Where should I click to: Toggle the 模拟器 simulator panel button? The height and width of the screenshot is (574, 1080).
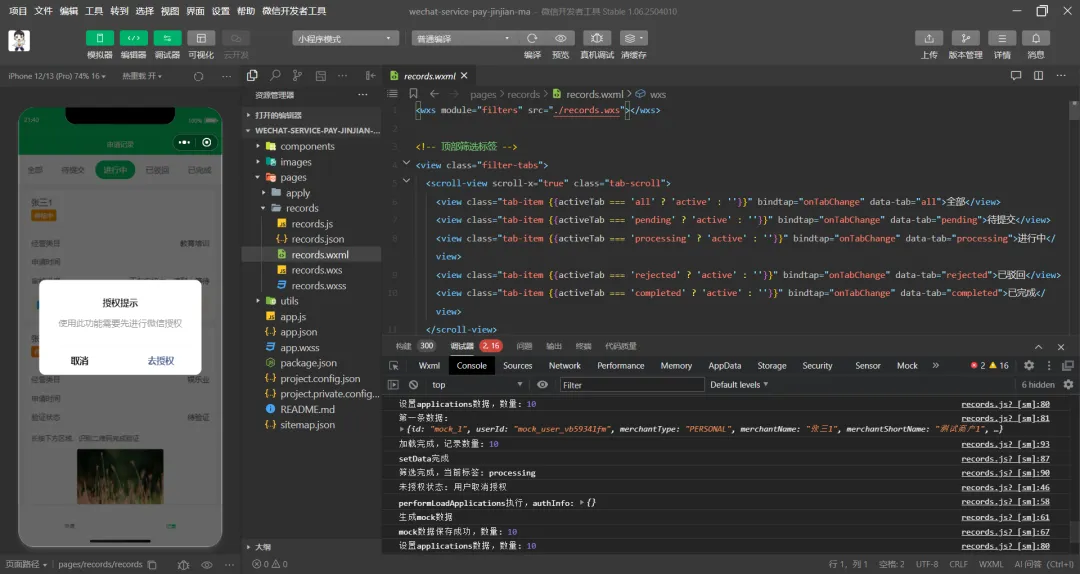(x=99, y=38)
